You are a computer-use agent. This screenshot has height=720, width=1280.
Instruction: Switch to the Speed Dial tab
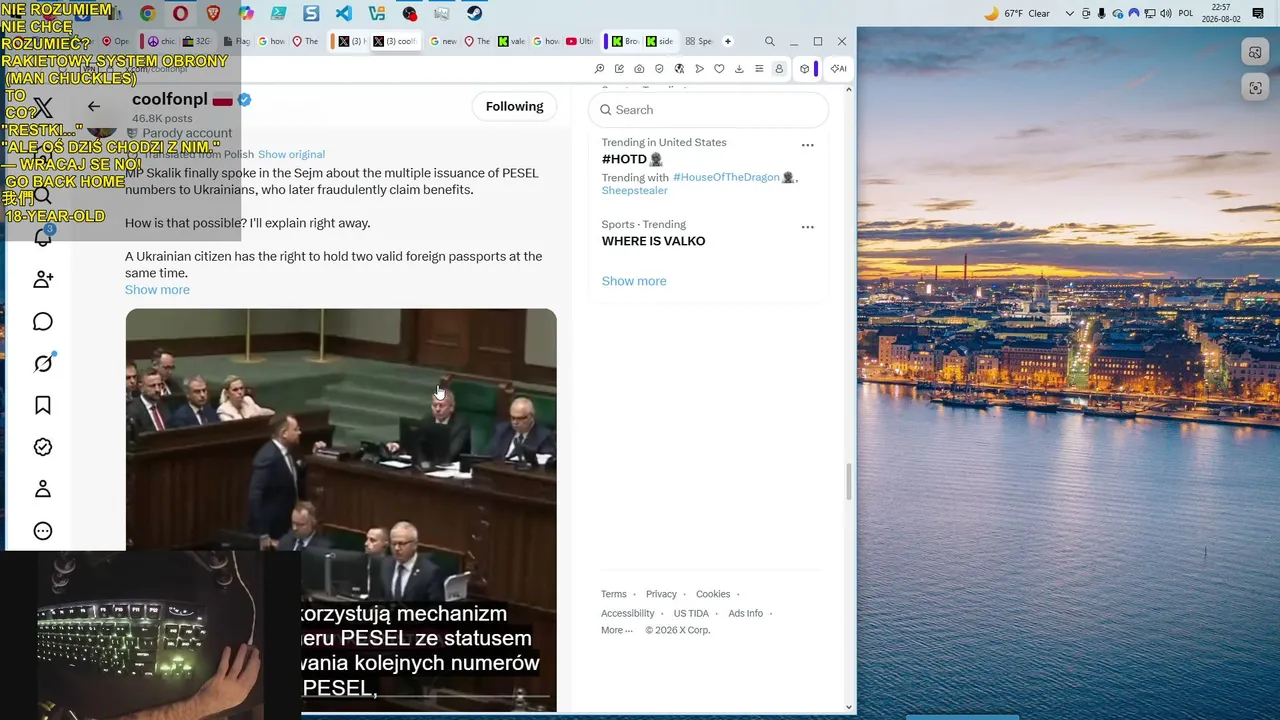pyautogui.click(x=698, y=41)
